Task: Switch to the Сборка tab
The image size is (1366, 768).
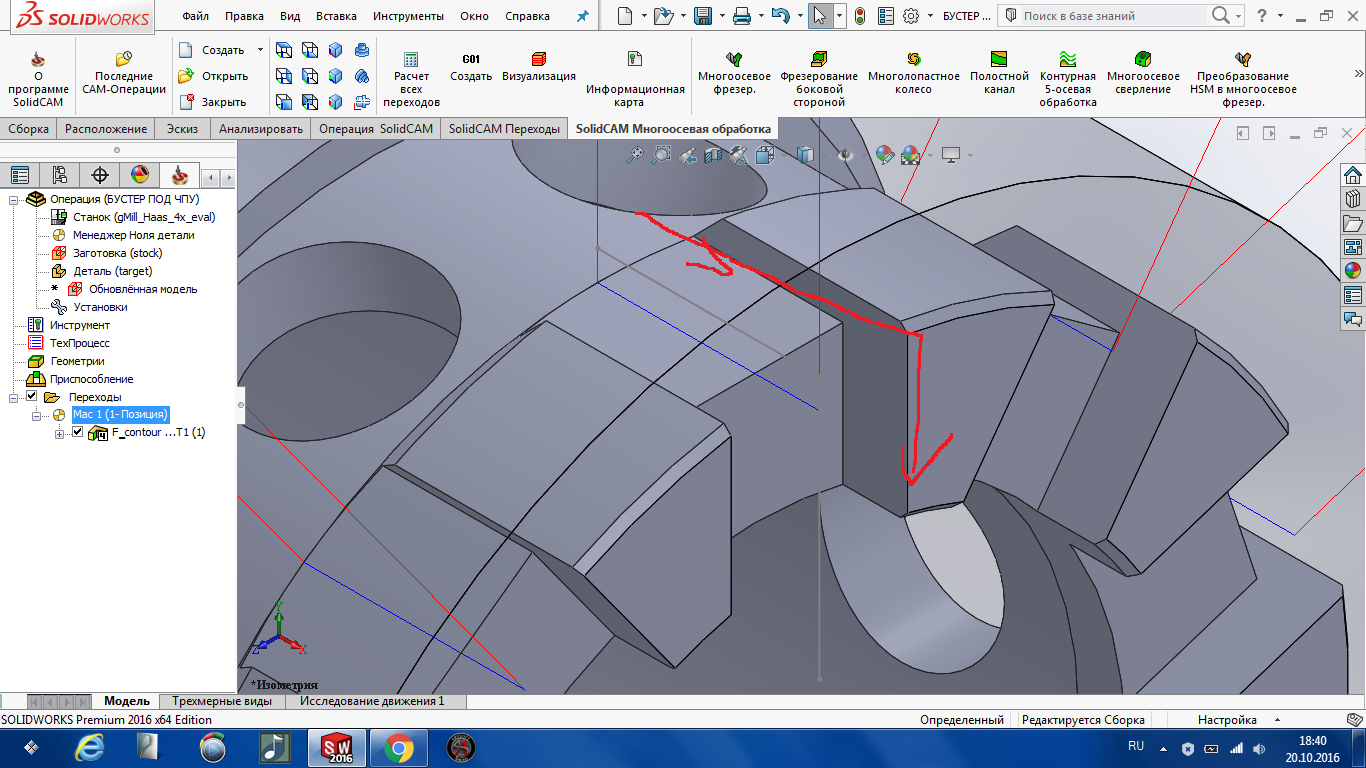Action: tap(29, 128)
